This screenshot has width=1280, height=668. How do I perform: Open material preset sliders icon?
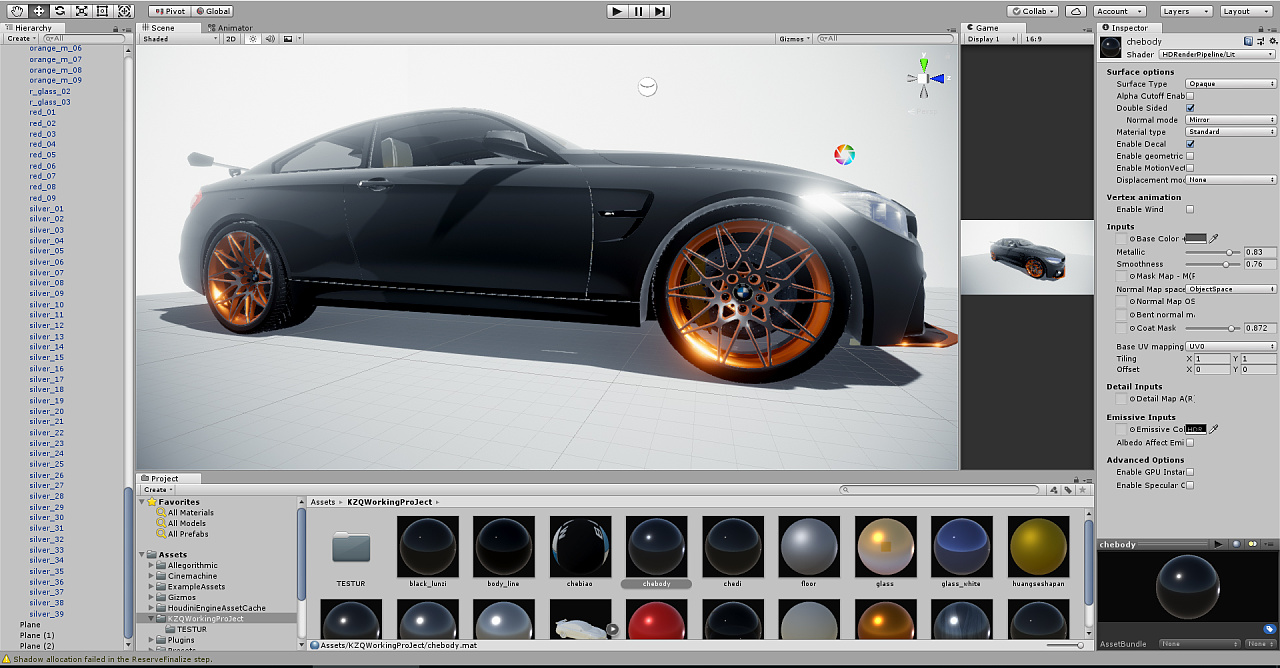[1259, 41]
